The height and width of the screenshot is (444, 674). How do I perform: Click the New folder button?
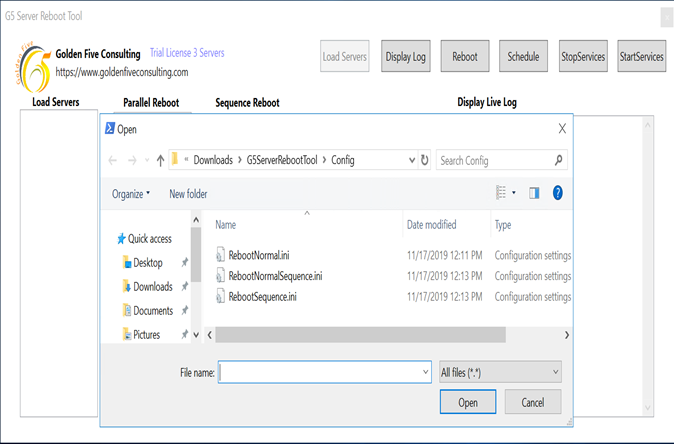coord(188,194)
